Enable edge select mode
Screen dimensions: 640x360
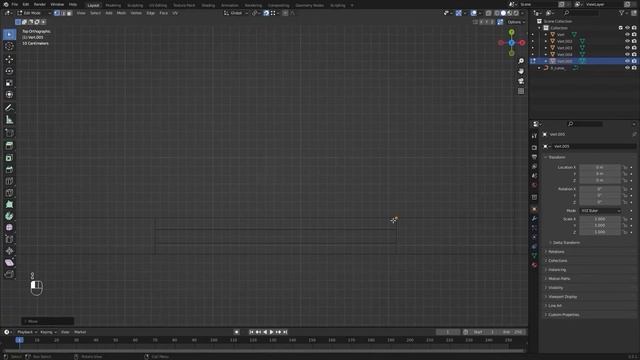63,13
